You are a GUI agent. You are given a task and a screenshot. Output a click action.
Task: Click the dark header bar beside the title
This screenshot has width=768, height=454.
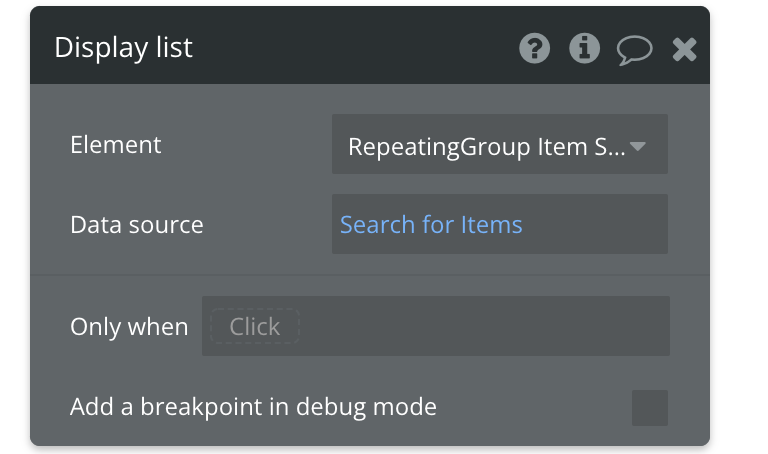click(x=353, y=47)
